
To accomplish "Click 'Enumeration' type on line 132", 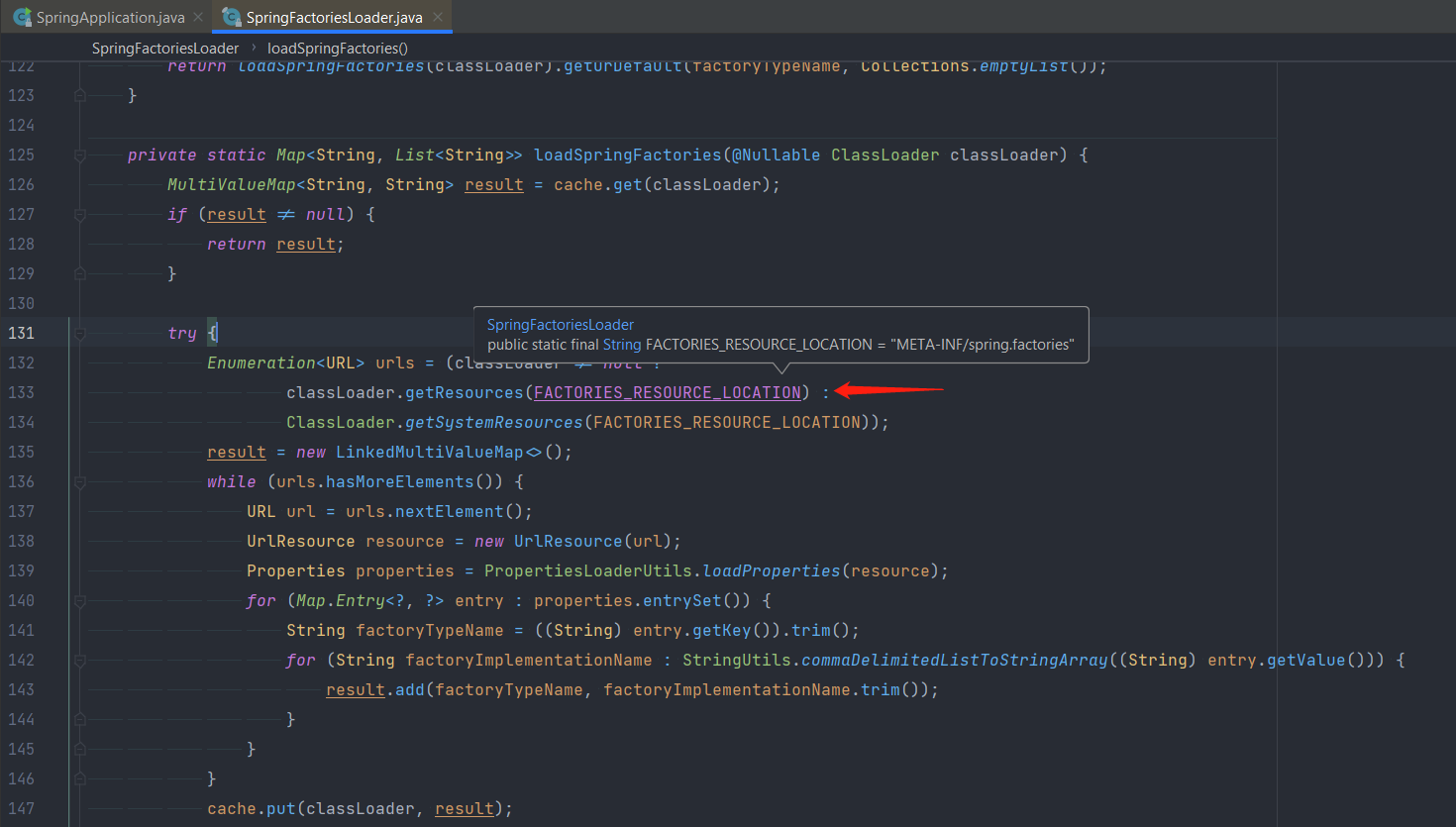I will pyautogui.click(x=261, y=362).
